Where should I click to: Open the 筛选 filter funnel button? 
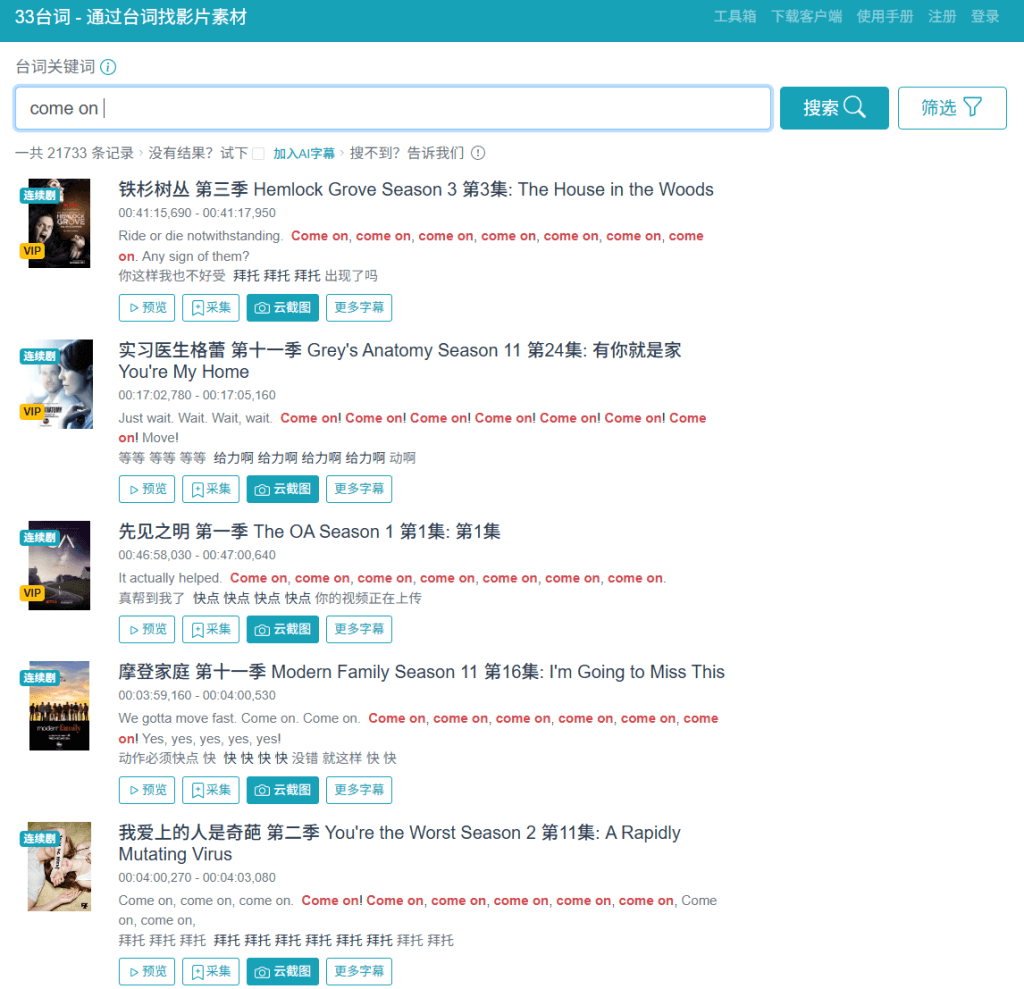point(951,108)
